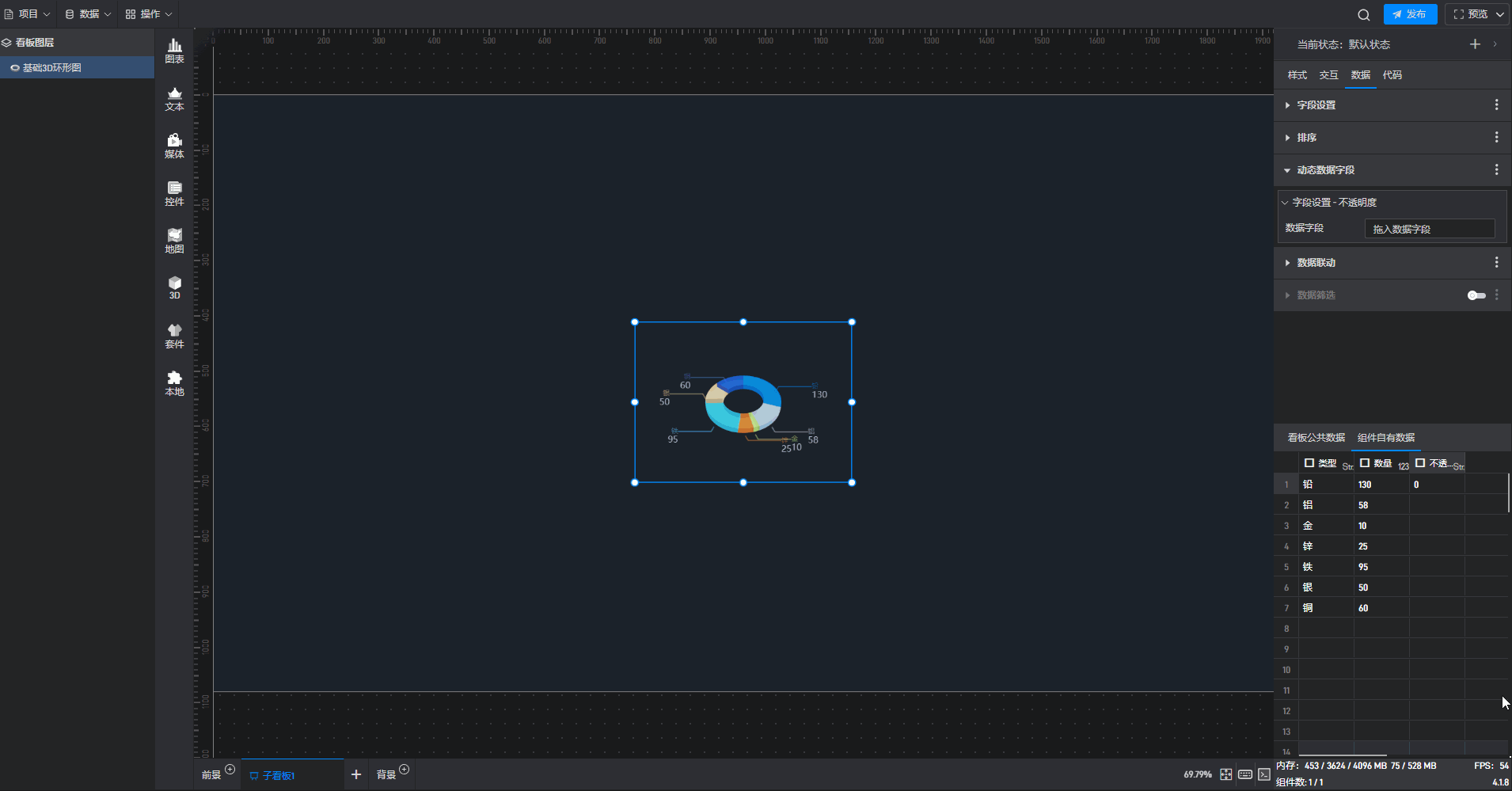
Task: Open the 文本 text components icon
Action: pos(174,98)
